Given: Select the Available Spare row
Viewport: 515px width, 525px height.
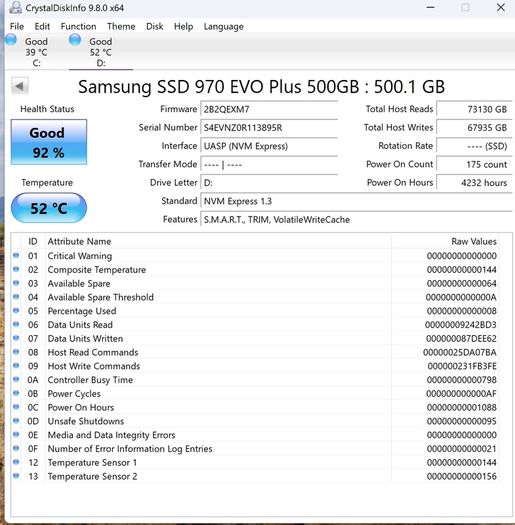Looking at the screenshot, I should tap(255, 283).
